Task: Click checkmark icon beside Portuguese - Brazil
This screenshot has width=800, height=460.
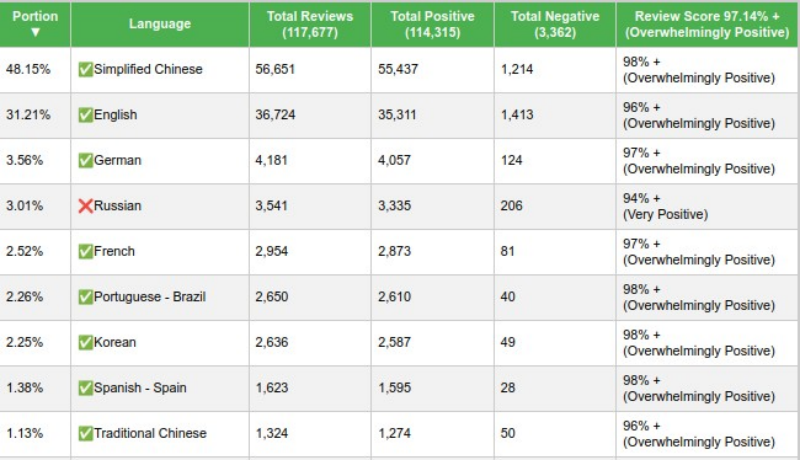Action: [85, 297]
